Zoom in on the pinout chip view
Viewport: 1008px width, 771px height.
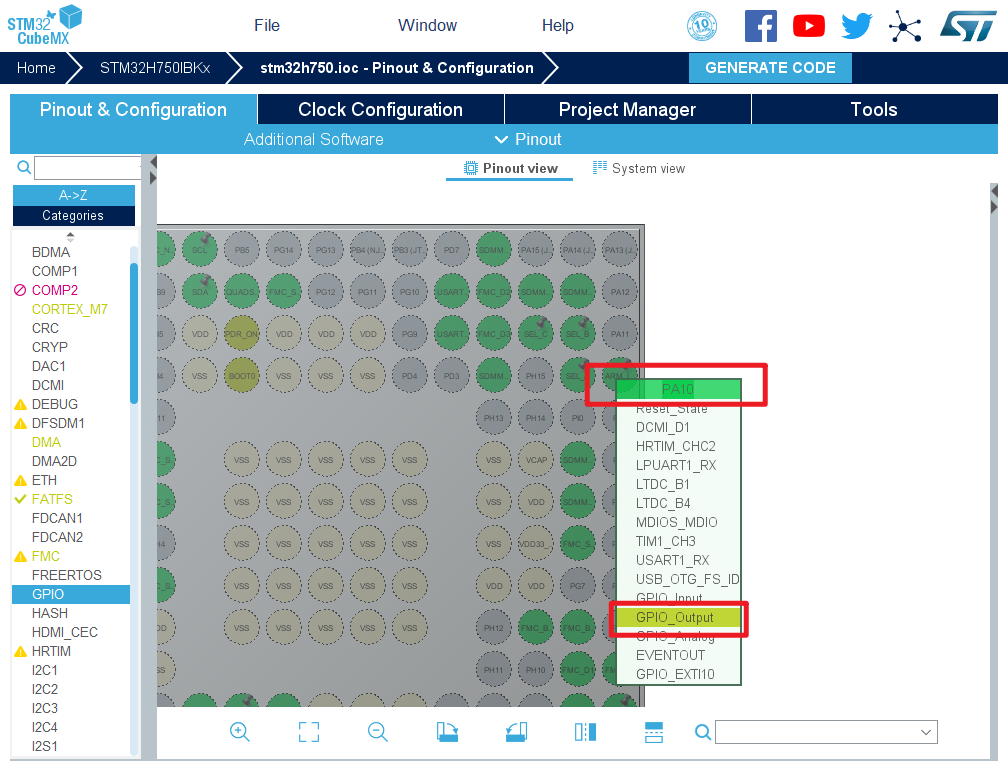click(x=240, y=732)
